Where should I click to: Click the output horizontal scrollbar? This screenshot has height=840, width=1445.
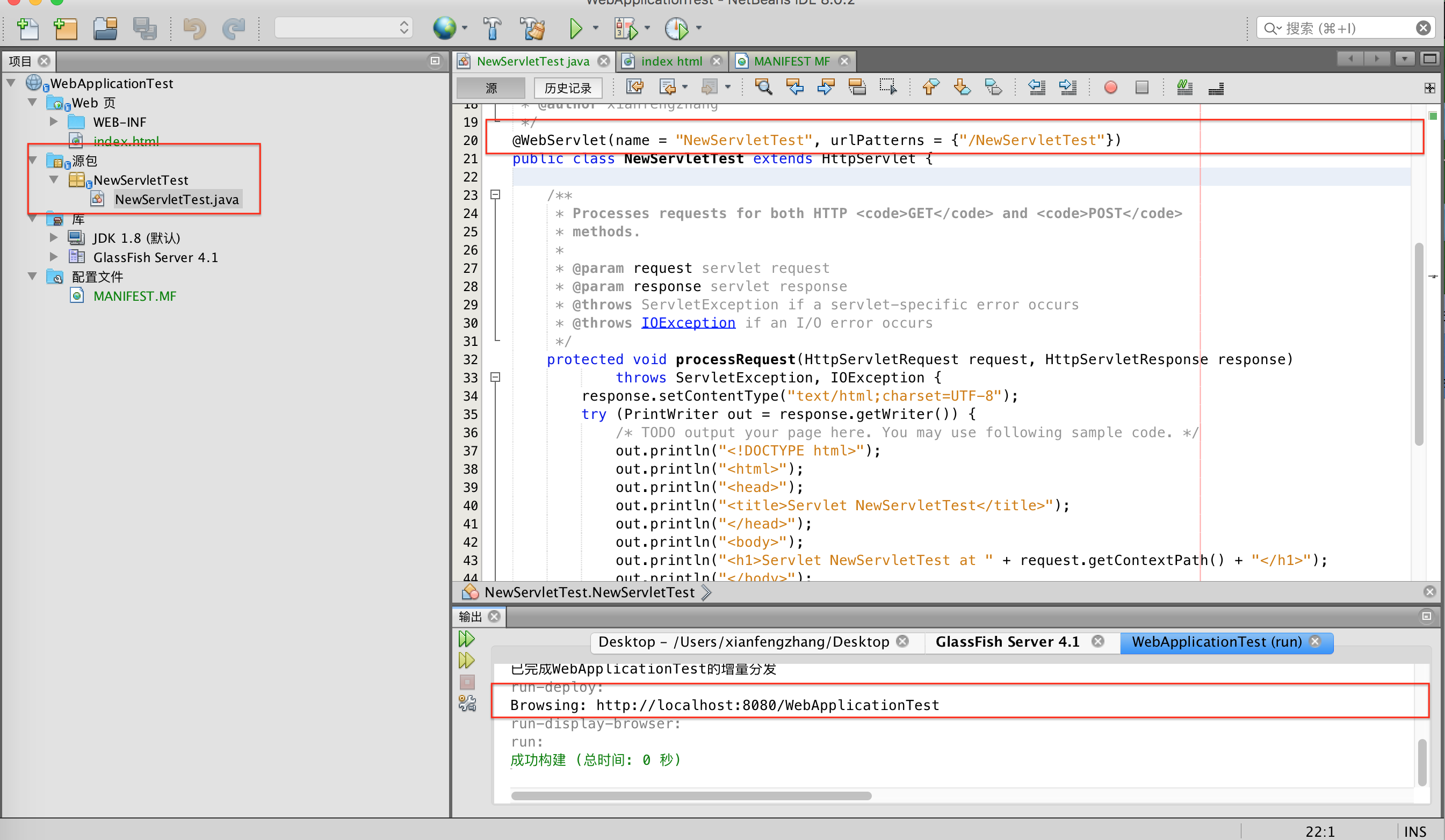point(690,796)
